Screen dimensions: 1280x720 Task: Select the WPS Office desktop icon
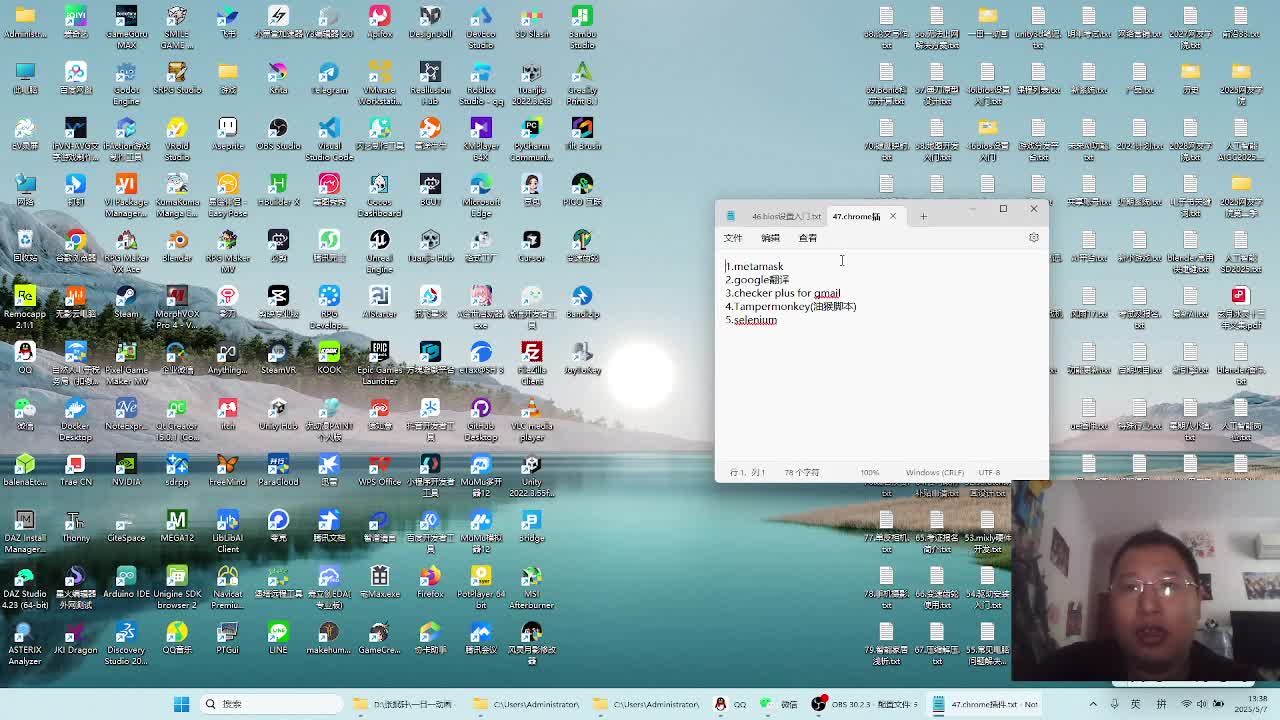click(x=380, y=471)
